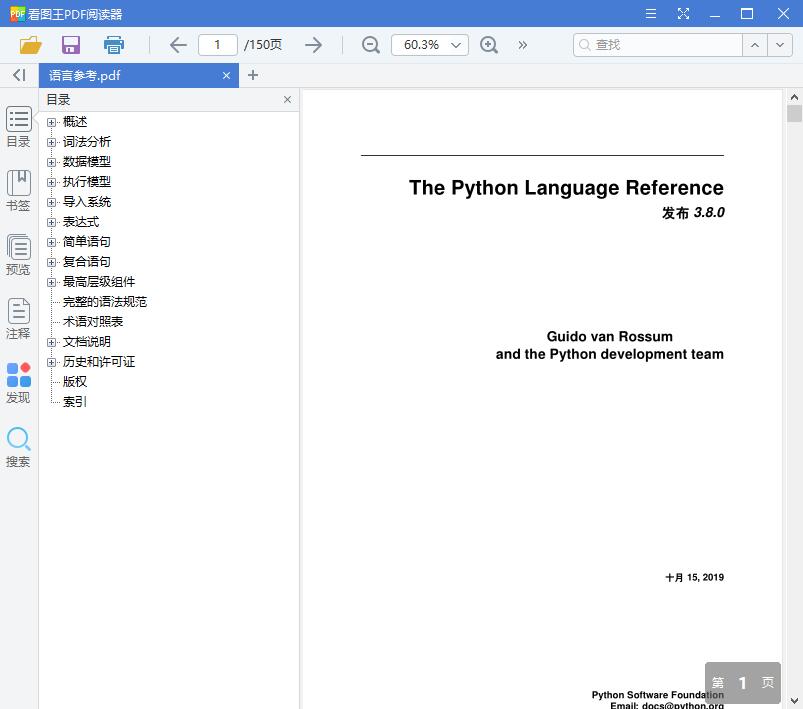Open the hamburger menu in the title bar

point(650,14)
